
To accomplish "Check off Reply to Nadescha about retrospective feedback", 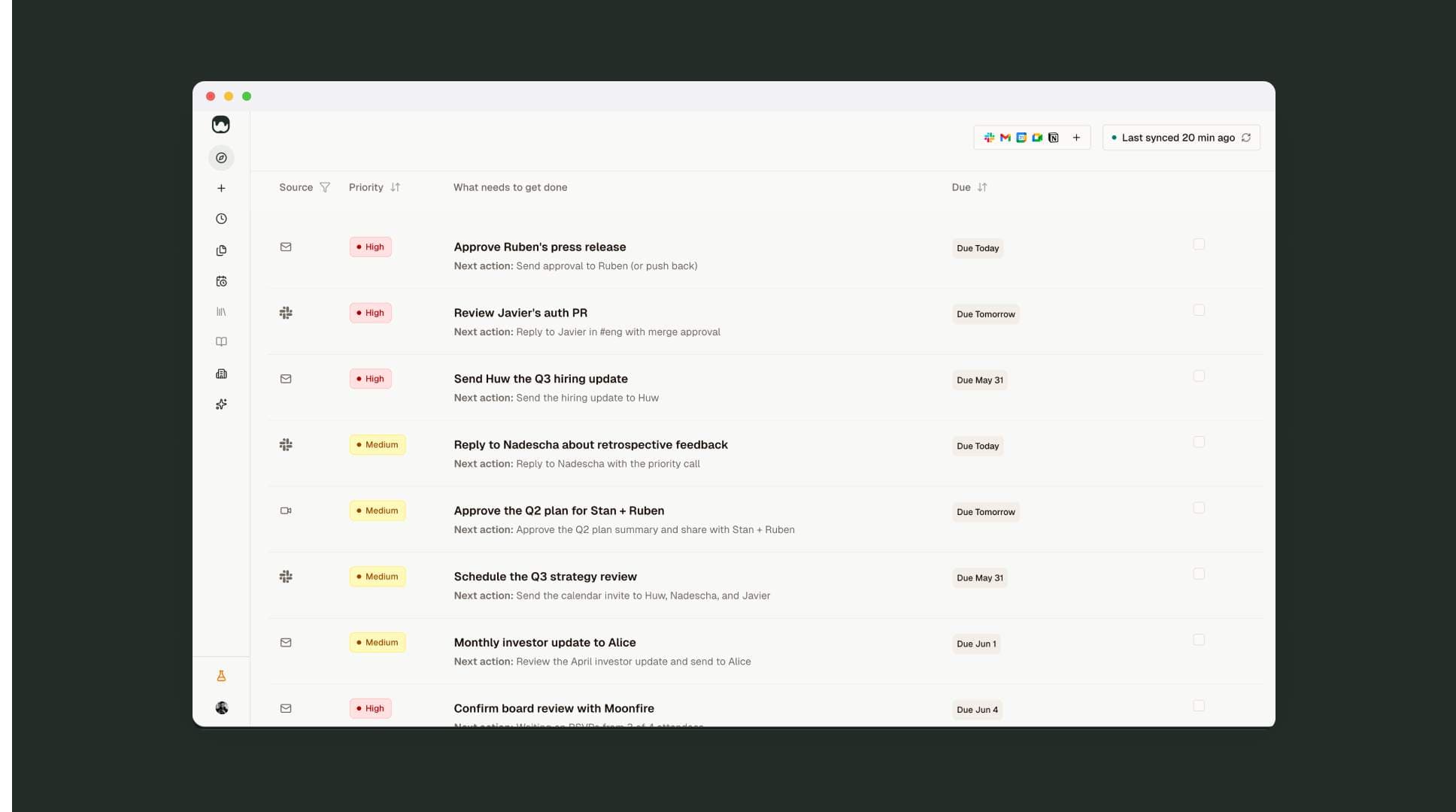I will [x=1199, y=442].
